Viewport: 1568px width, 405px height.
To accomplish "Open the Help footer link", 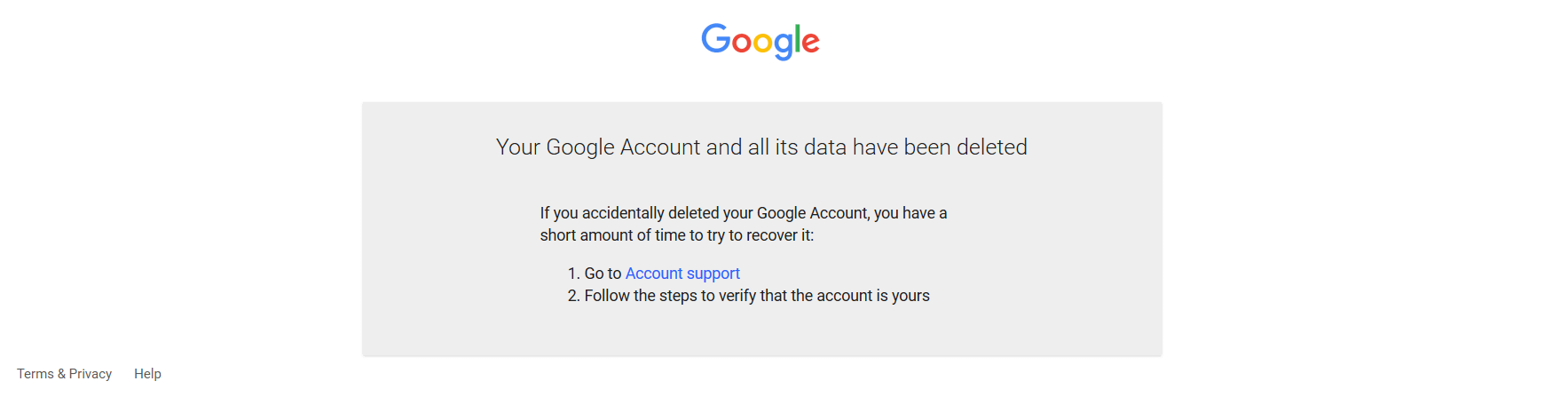I will (x=147, y=374).
